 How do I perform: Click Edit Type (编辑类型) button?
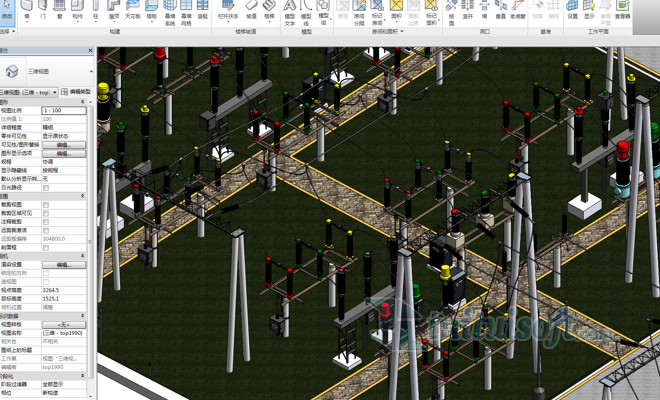(x=75, y=91)
